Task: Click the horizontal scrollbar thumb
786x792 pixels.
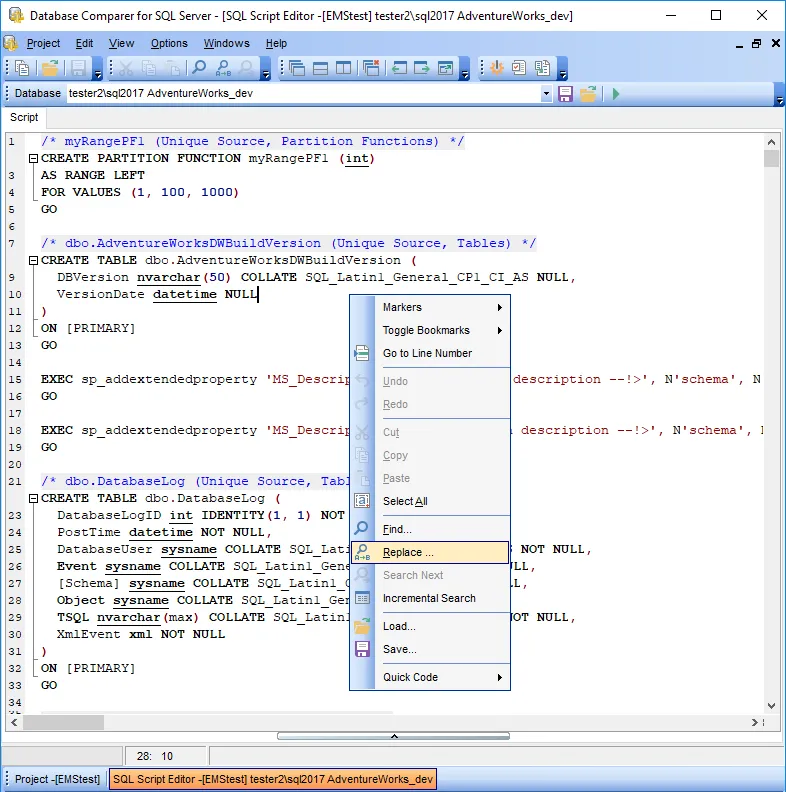Action: click(x=63, y=722)
